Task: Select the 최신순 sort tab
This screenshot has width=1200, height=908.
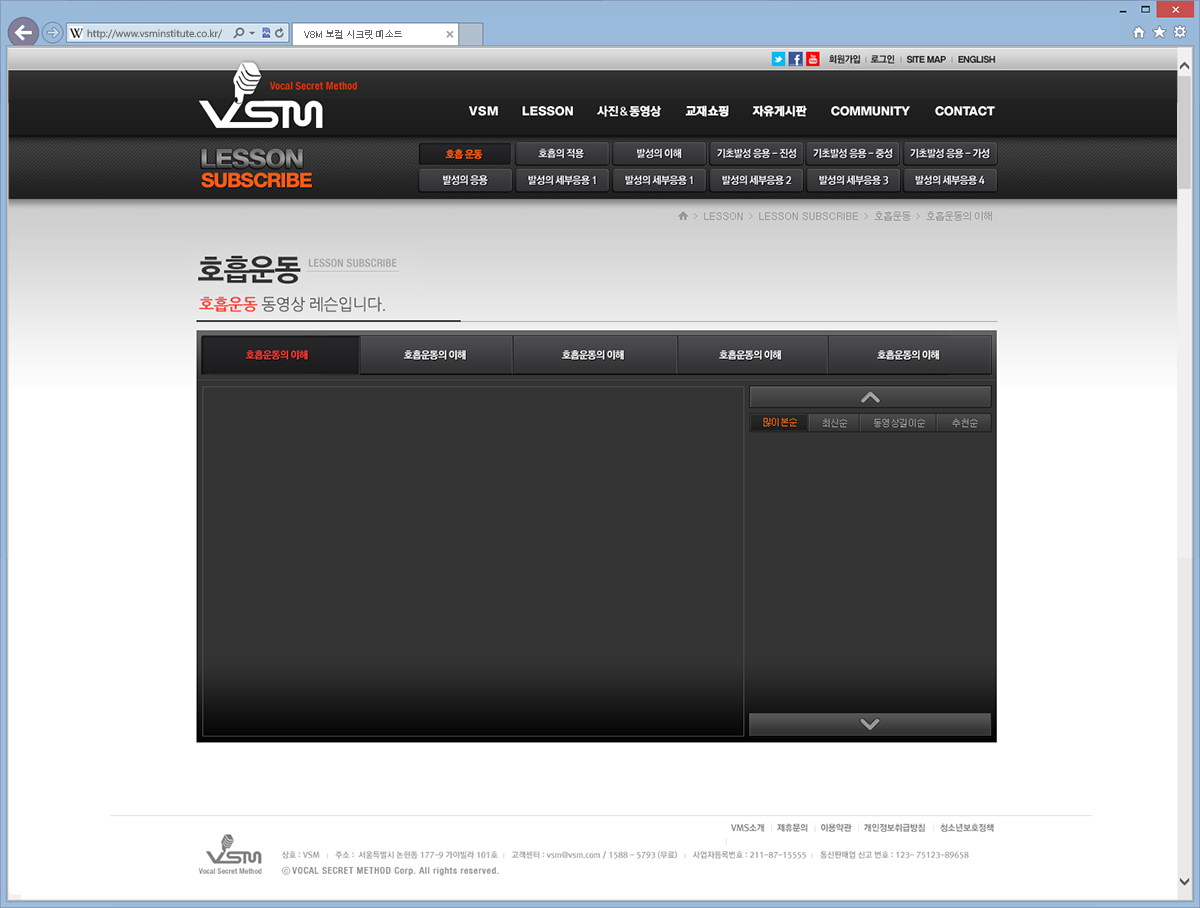Action: pos(833,423)
